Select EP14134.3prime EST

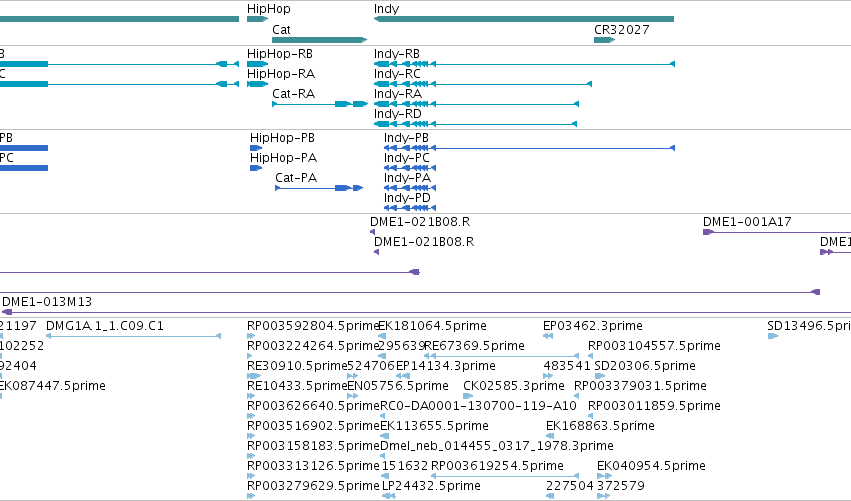point(446,366)
